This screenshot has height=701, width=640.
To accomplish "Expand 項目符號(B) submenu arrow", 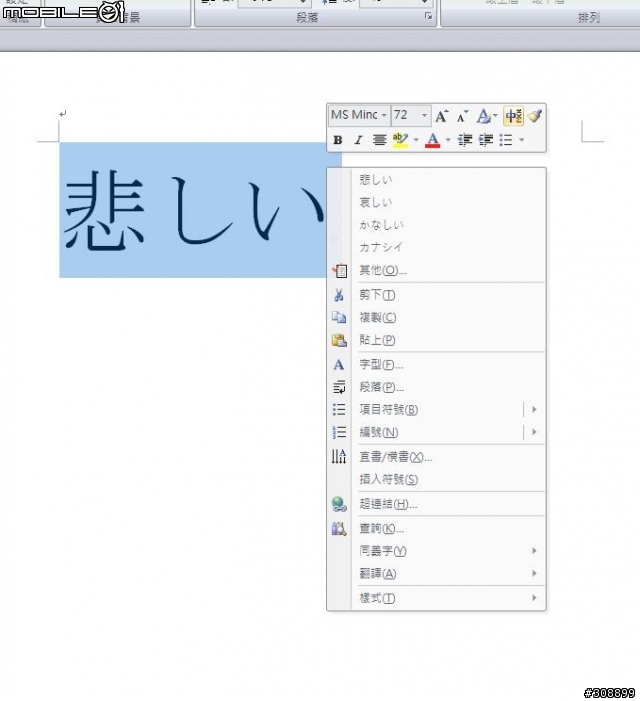I will click(x=534, y=410).
